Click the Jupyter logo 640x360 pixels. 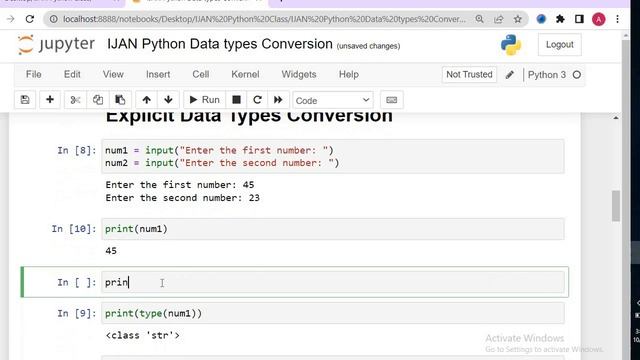(56, 44)
